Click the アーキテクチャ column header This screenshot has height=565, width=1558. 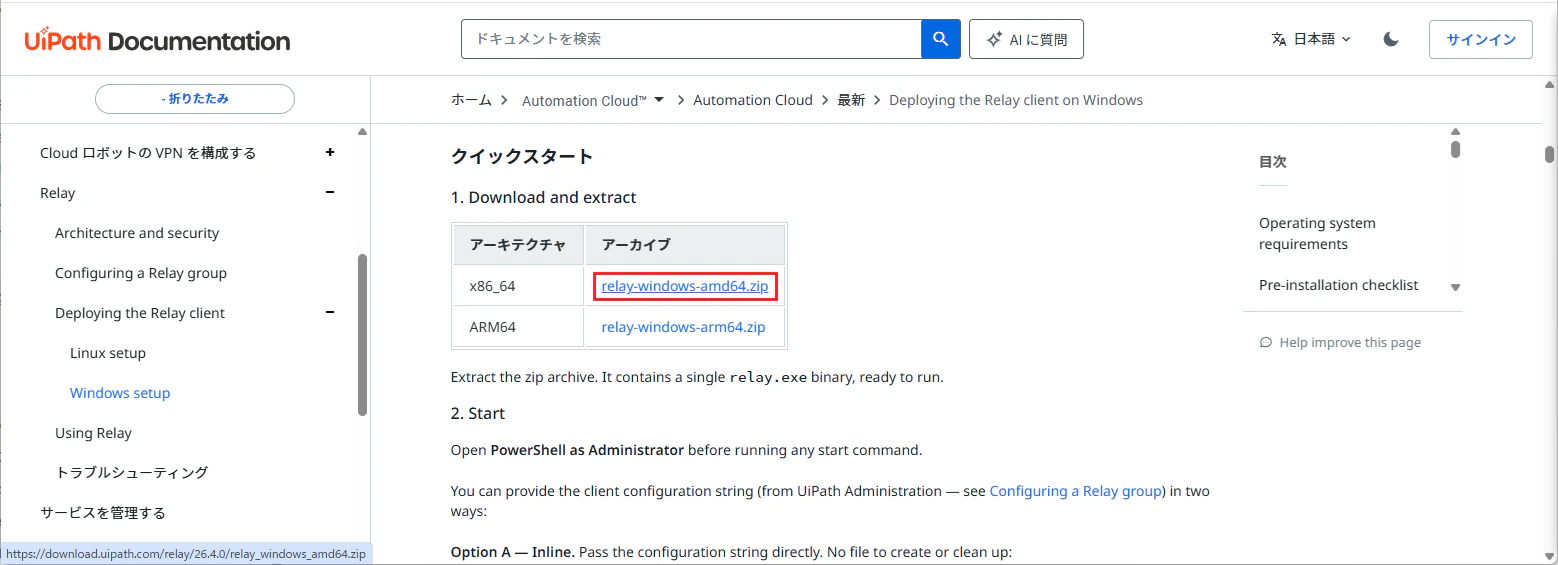[517, 244]
